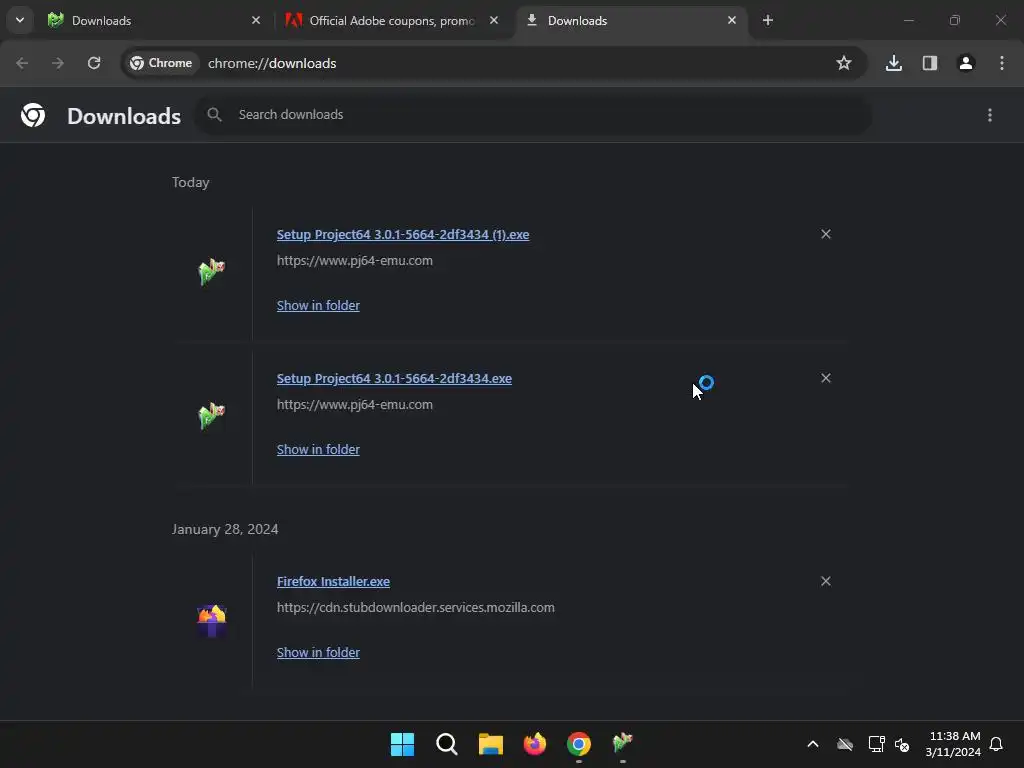Go forward to next page
This screenshot has width=1024, height=768.
(x=58, y=63)
